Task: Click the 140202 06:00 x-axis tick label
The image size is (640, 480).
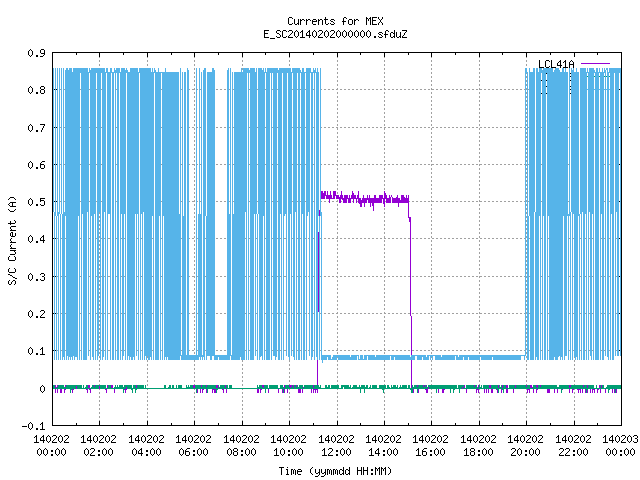Action: [193, 446]
